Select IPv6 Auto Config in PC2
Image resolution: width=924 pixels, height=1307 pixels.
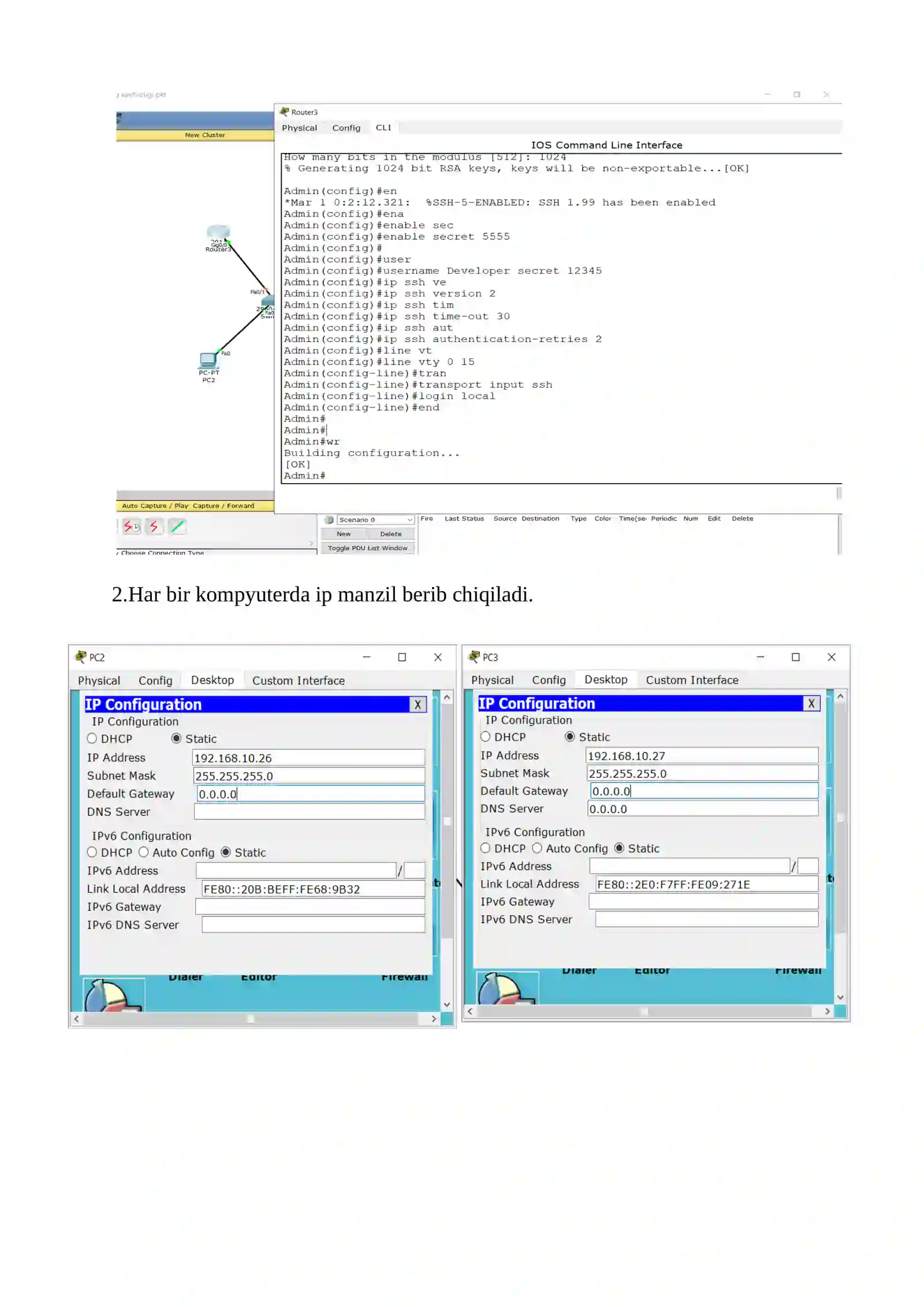click(143, 852)
